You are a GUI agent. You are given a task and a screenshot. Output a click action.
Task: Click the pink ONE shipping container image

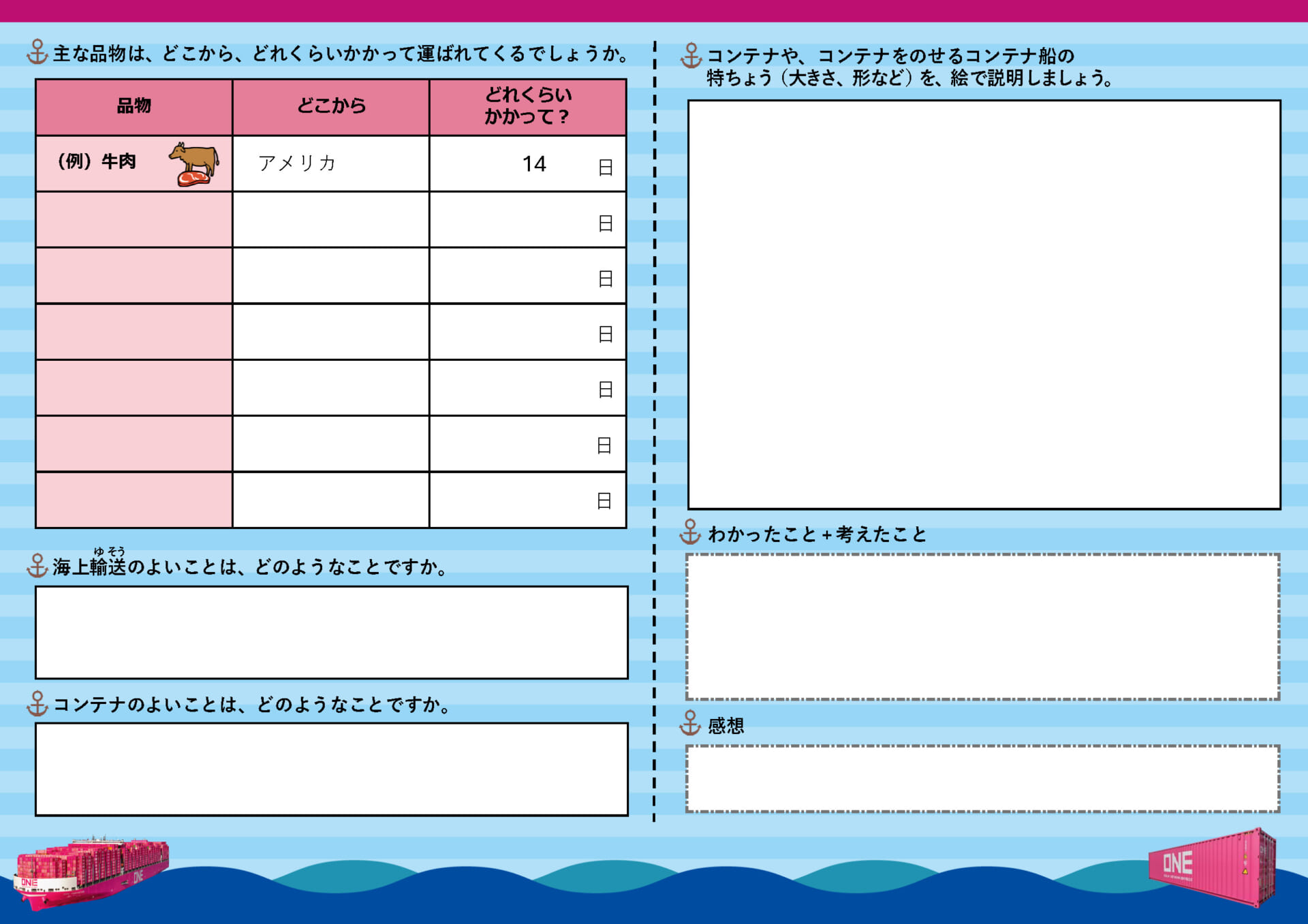[x=1213, y=867]
